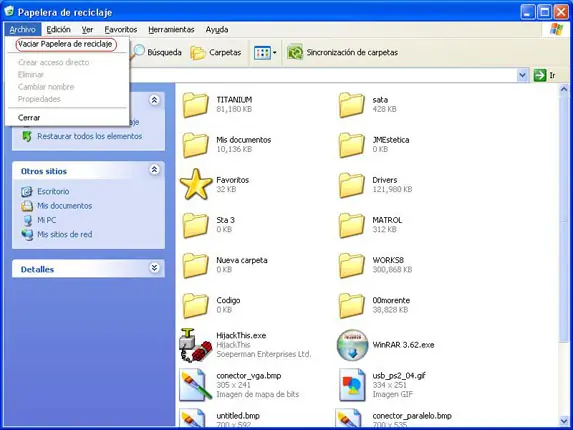Click the scrollbar down arrow
Screen dimensions: 573x430
[x=564, y=421]
